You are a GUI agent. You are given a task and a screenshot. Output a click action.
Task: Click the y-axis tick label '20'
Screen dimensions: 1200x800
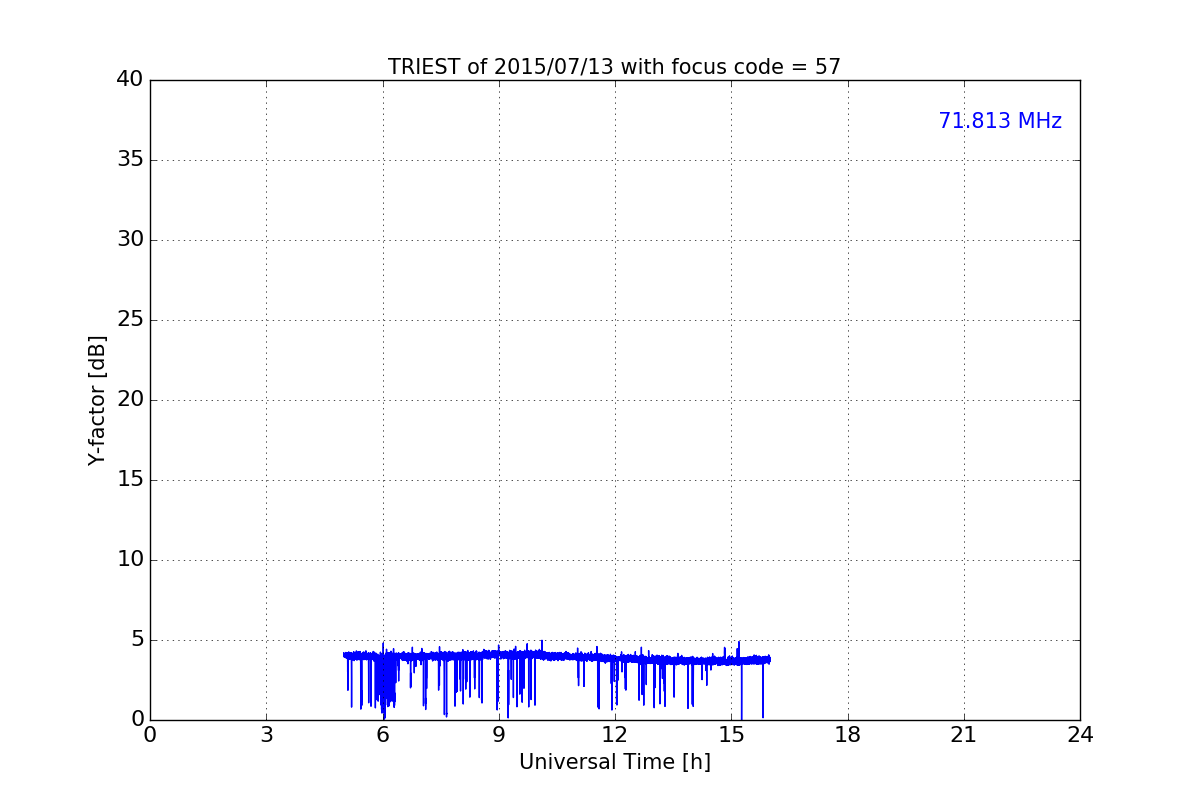130,400
